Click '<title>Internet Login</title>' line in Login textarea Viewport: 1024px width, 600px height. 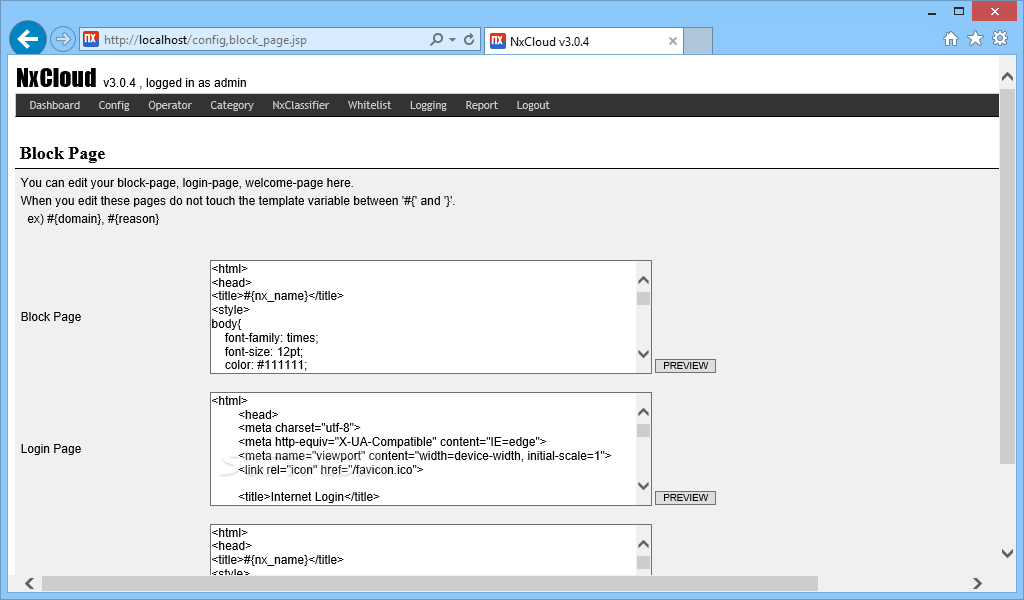(309, 497)
